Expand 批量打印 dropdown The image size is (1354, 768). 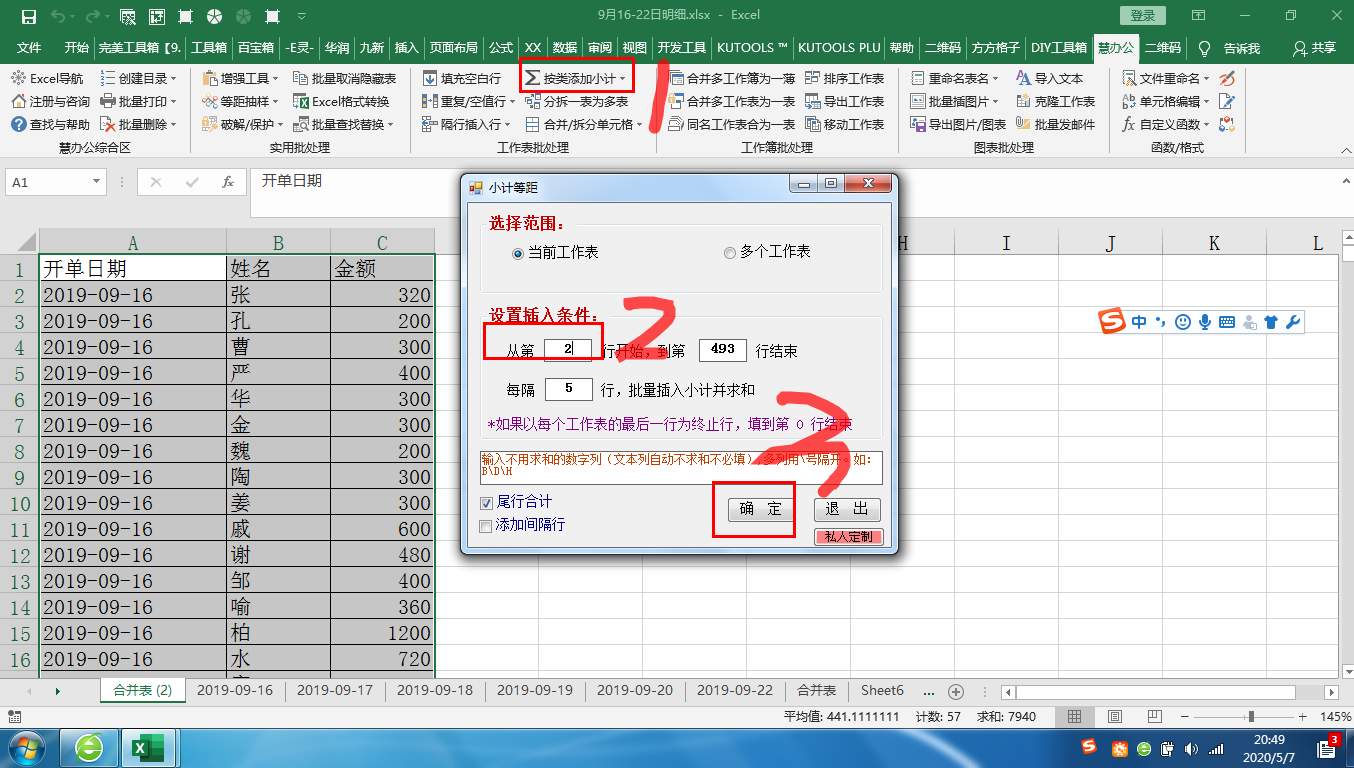point(174,101)
